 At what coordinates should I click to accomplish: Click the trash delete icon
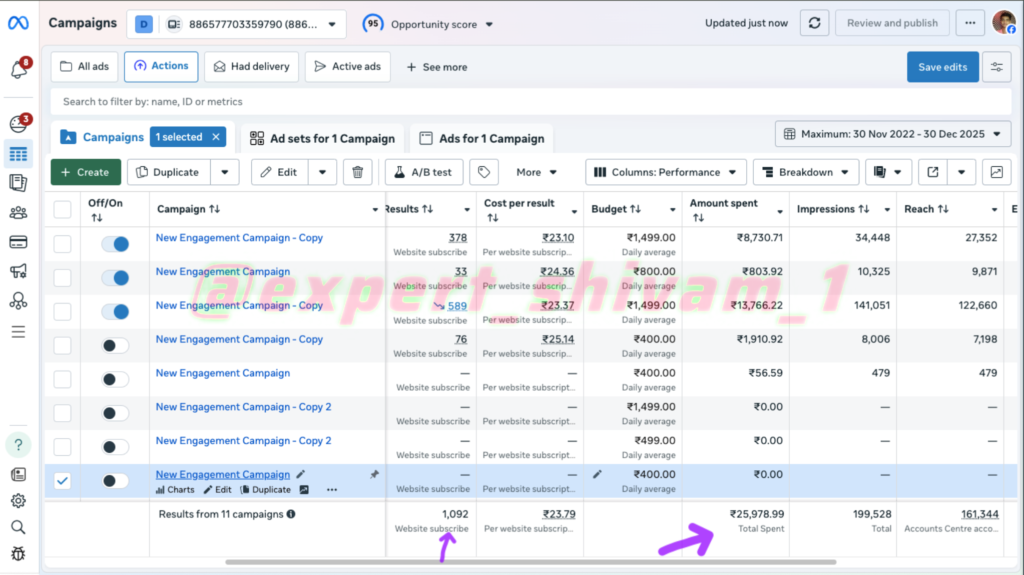point(358,172)
